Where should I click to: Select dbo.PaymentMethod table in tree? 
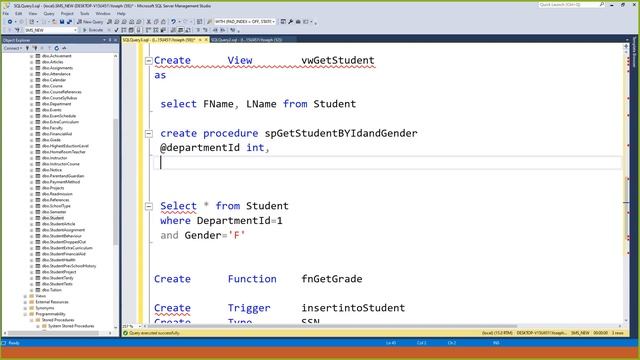[x=61, y=182]
